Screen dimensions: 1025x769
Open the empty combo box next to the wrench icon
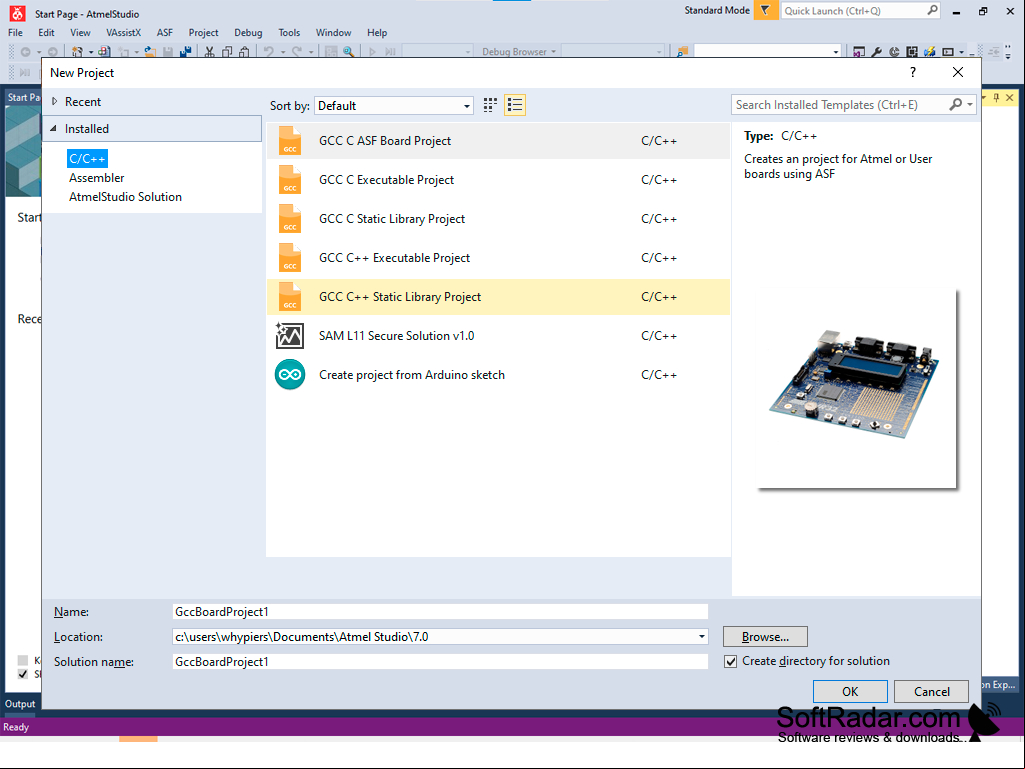[x=767, y=52]
